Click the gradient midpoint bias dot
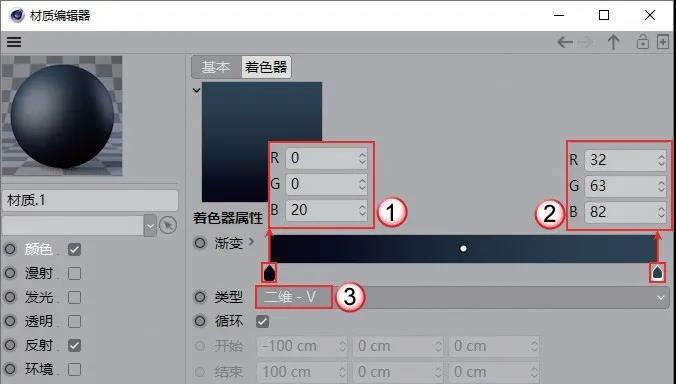This screenshot has width=676, height=384. [463, 249]
